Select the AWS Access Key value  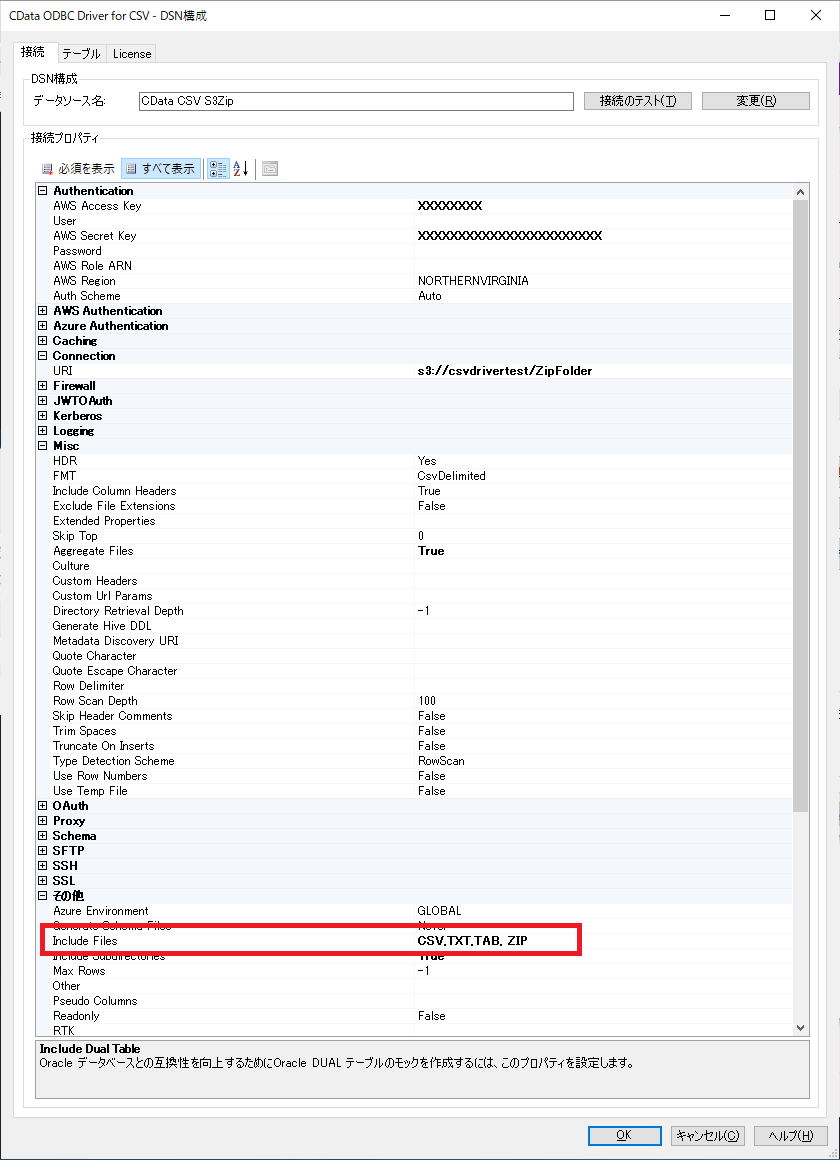450,206
